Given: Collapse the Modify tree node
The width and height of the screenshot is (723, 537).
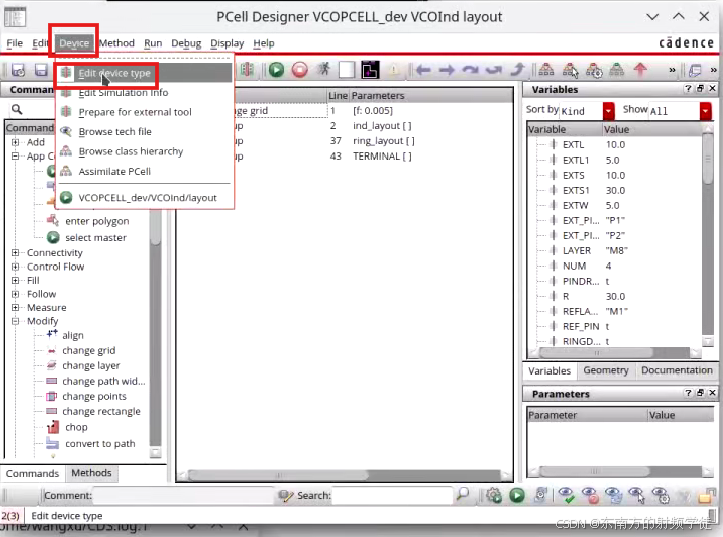Looking at the screenshot, I should click(15, 321).
